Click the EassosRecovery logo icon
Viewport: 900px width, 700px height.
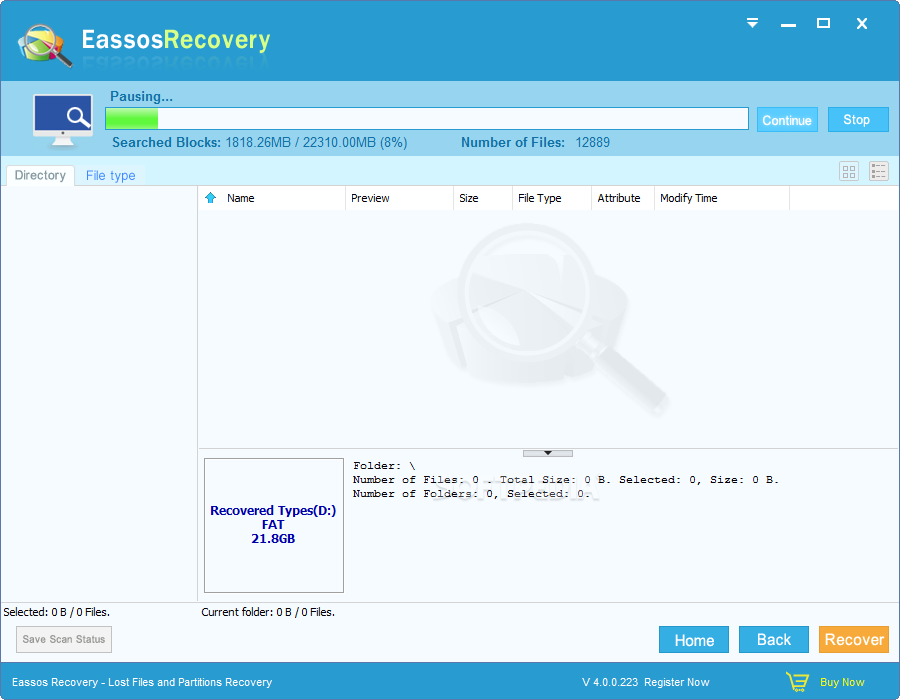pyautogui.click(x=45, y=45)
